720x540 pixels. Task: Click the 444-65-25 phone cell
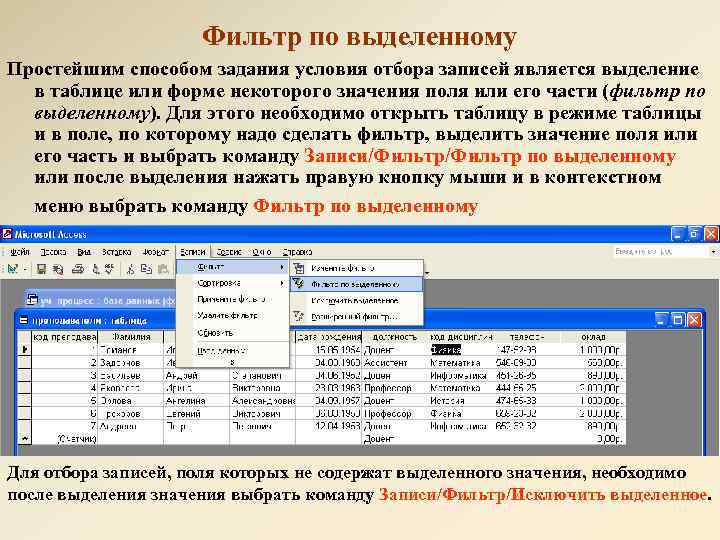pos(527,388)
